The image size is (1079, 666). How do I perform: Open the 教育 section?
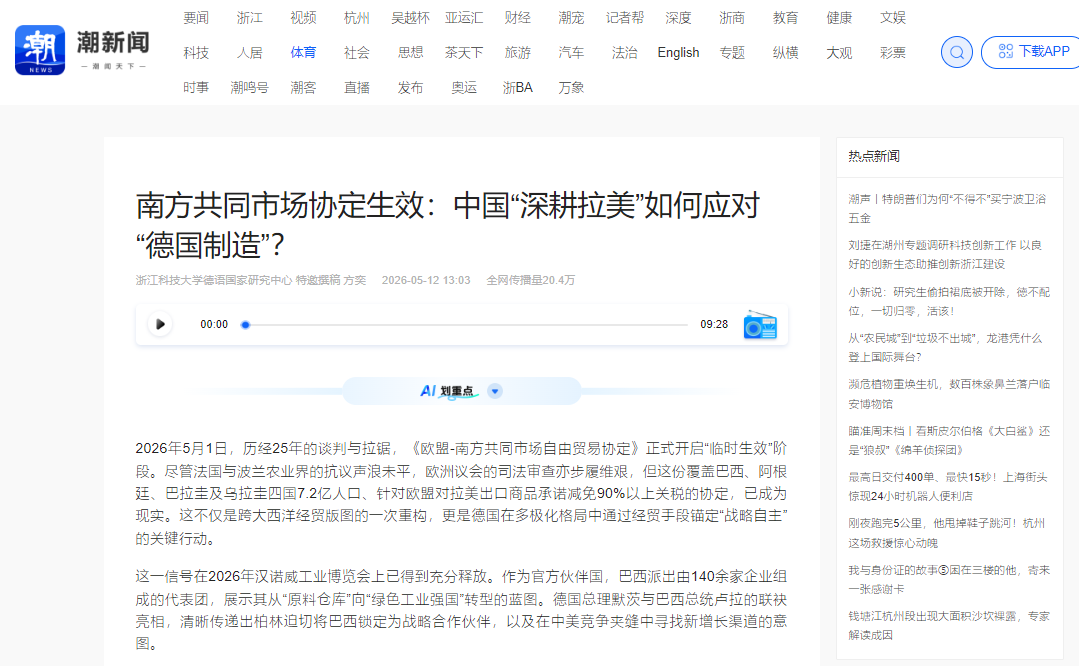click(785, 18)
